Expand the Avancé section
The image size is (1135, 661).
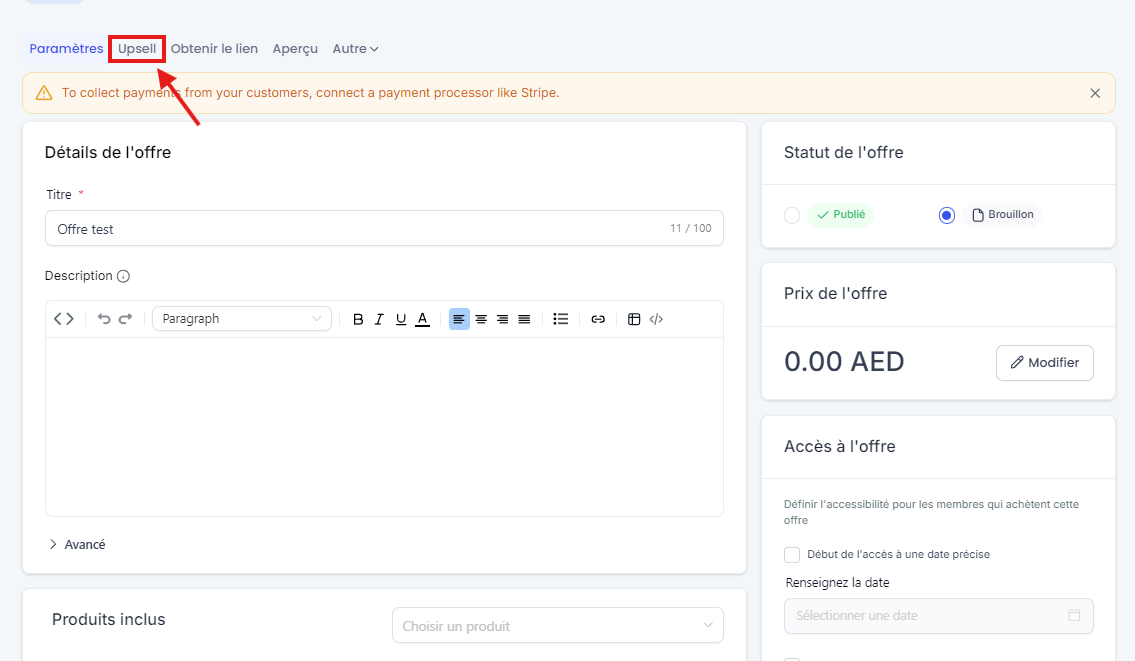pyautogui.click(x=77, y=544)
